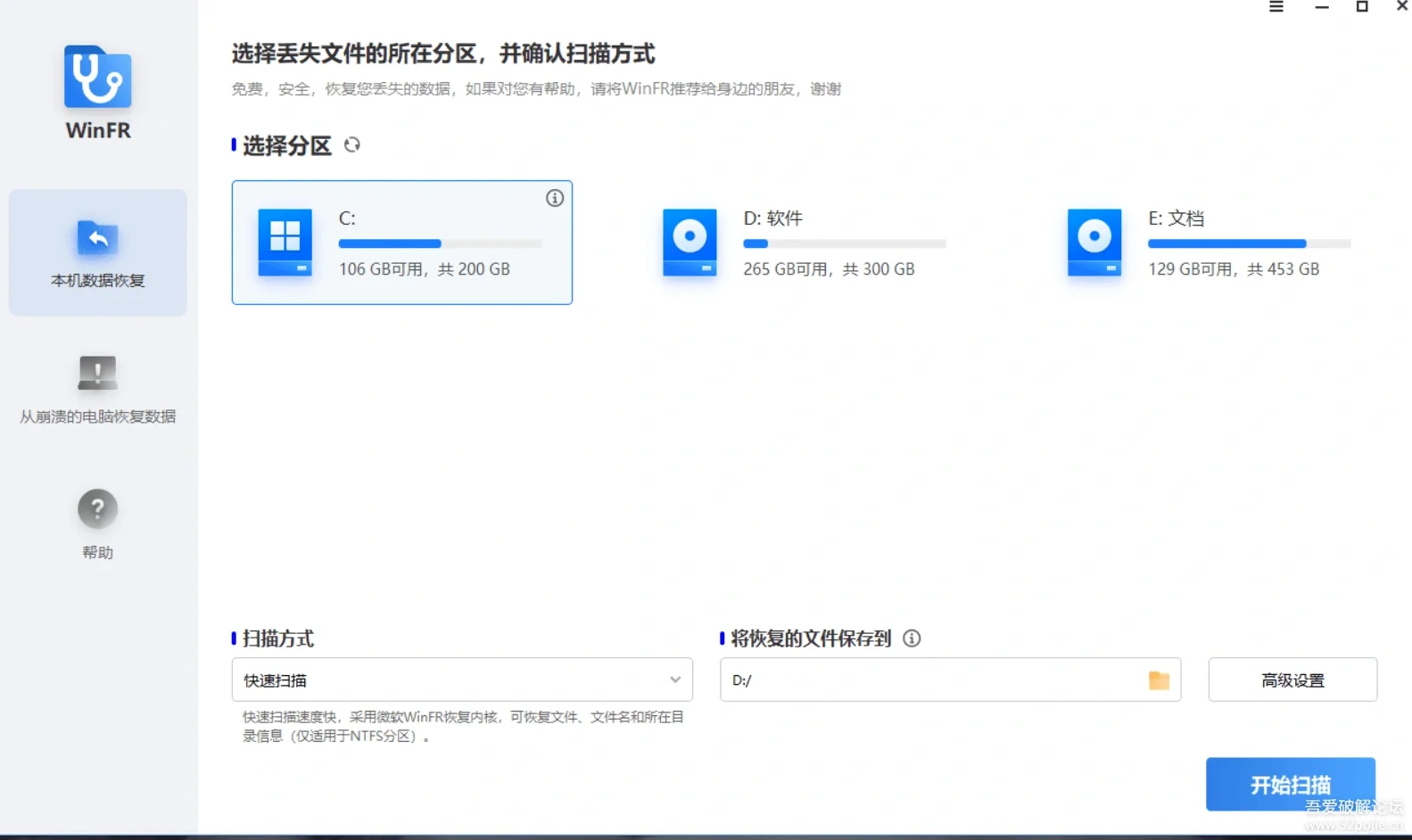Open the 帮助 question mark item
This screenshot has height=840, width=1412.
coord(98,524)
